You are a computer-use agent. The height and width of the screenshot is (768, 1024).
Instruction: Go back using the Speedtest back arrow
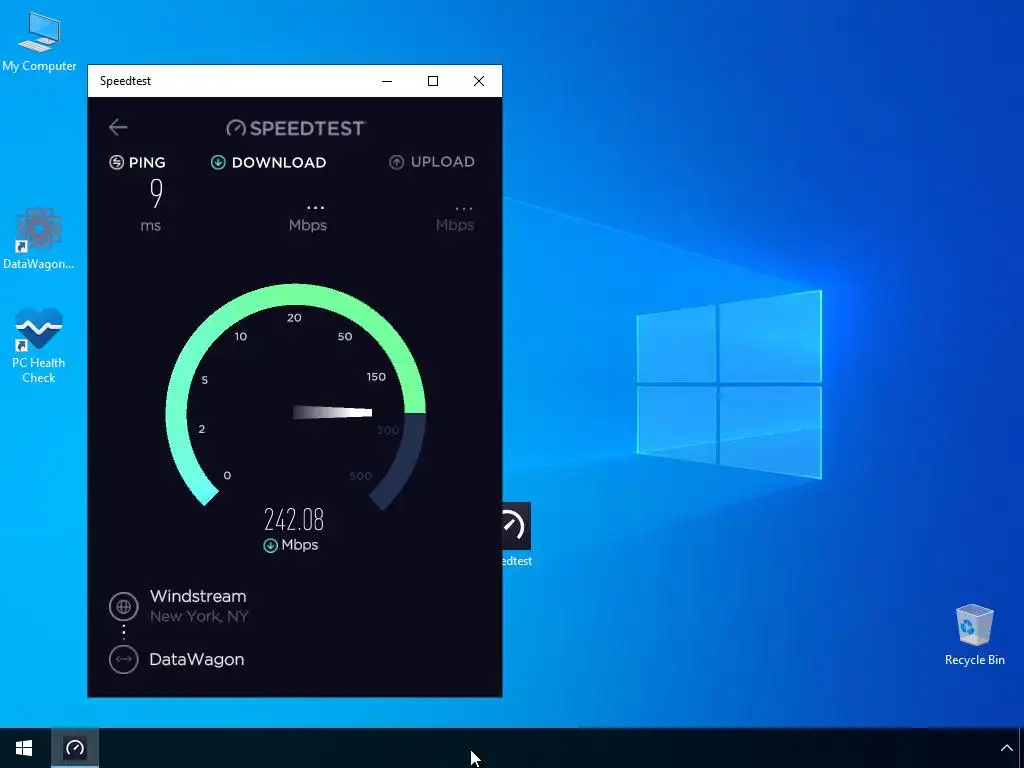pyautogui.click(x=118, y=127)
